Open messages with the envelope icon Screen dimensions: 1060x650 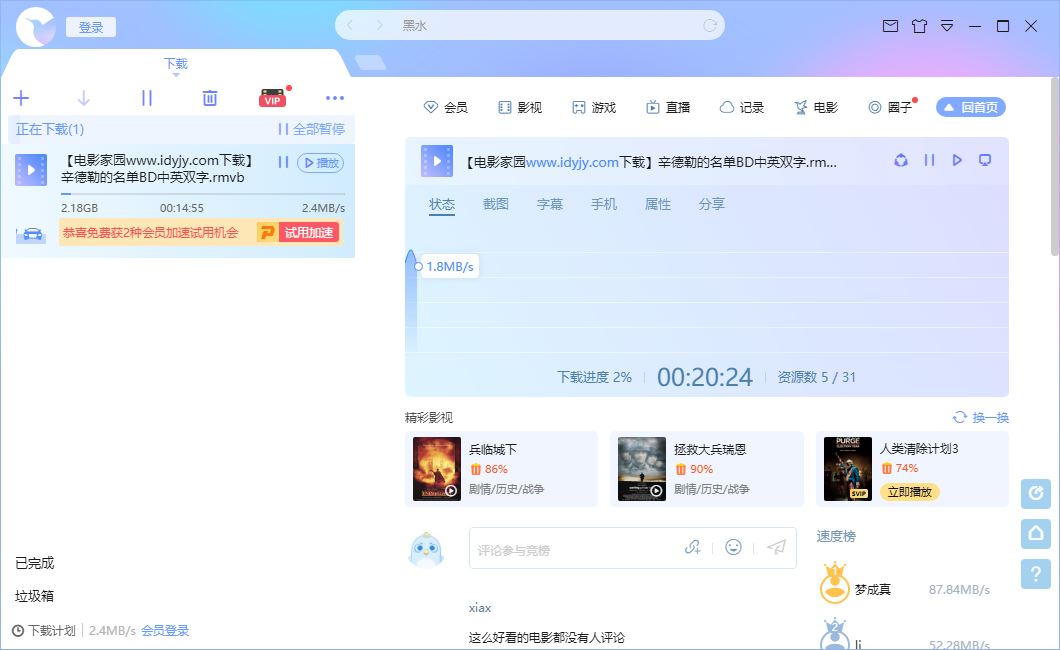click(891, 27)
